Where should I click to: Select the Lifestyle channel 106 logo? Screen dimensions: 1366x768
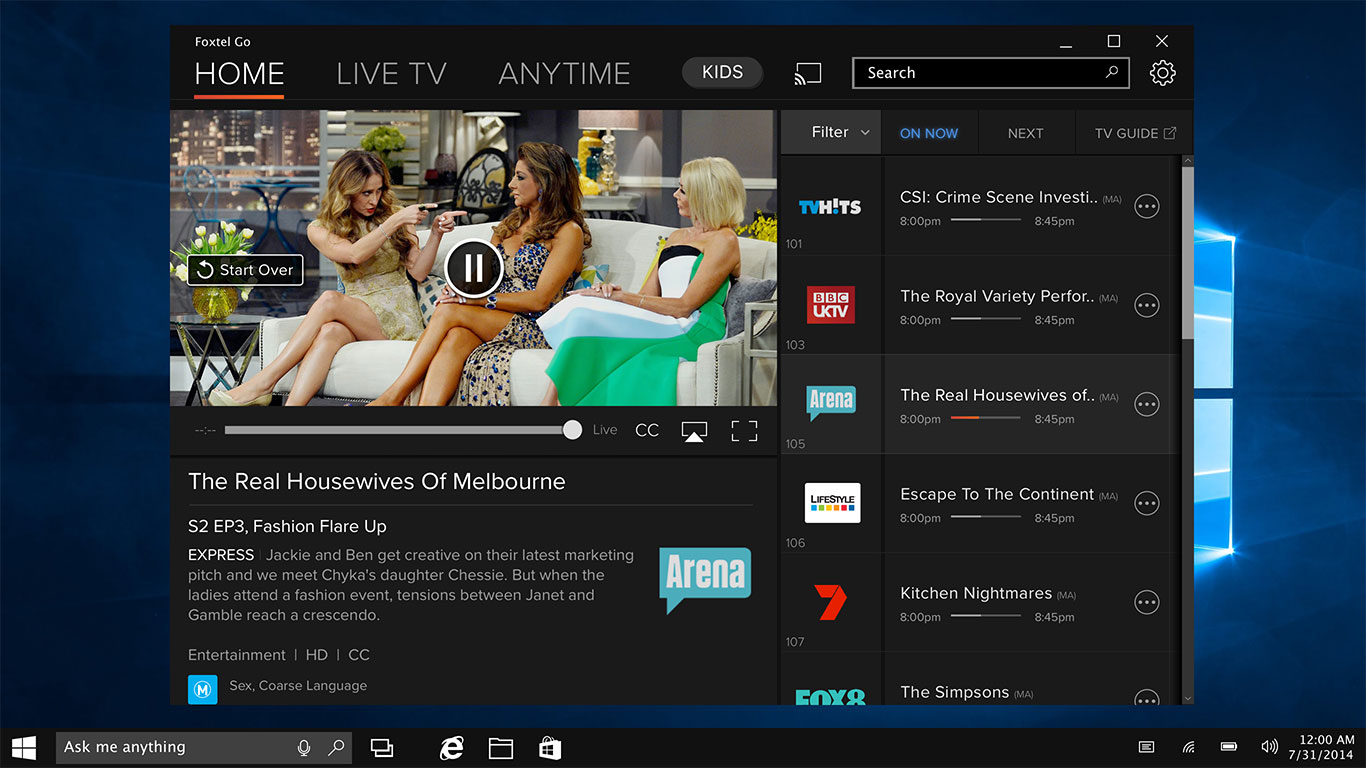click(x=832, y=502)
